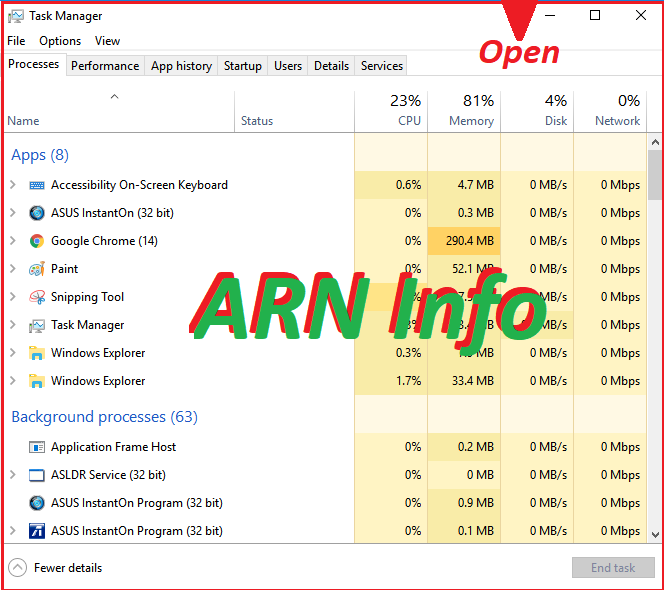
Task: Open the Options menu
Action: pos(60,41)
